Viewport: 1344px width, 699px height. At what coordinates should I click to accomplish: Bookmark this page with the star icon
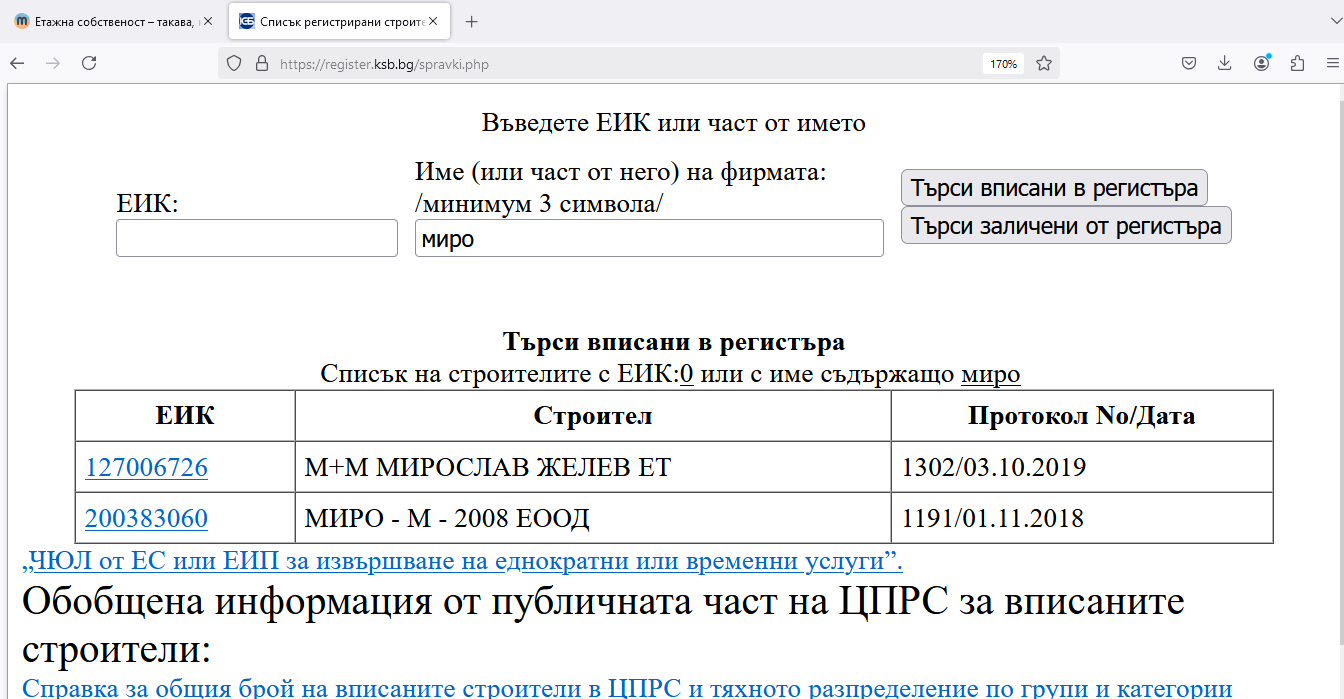coord(1044,63)
